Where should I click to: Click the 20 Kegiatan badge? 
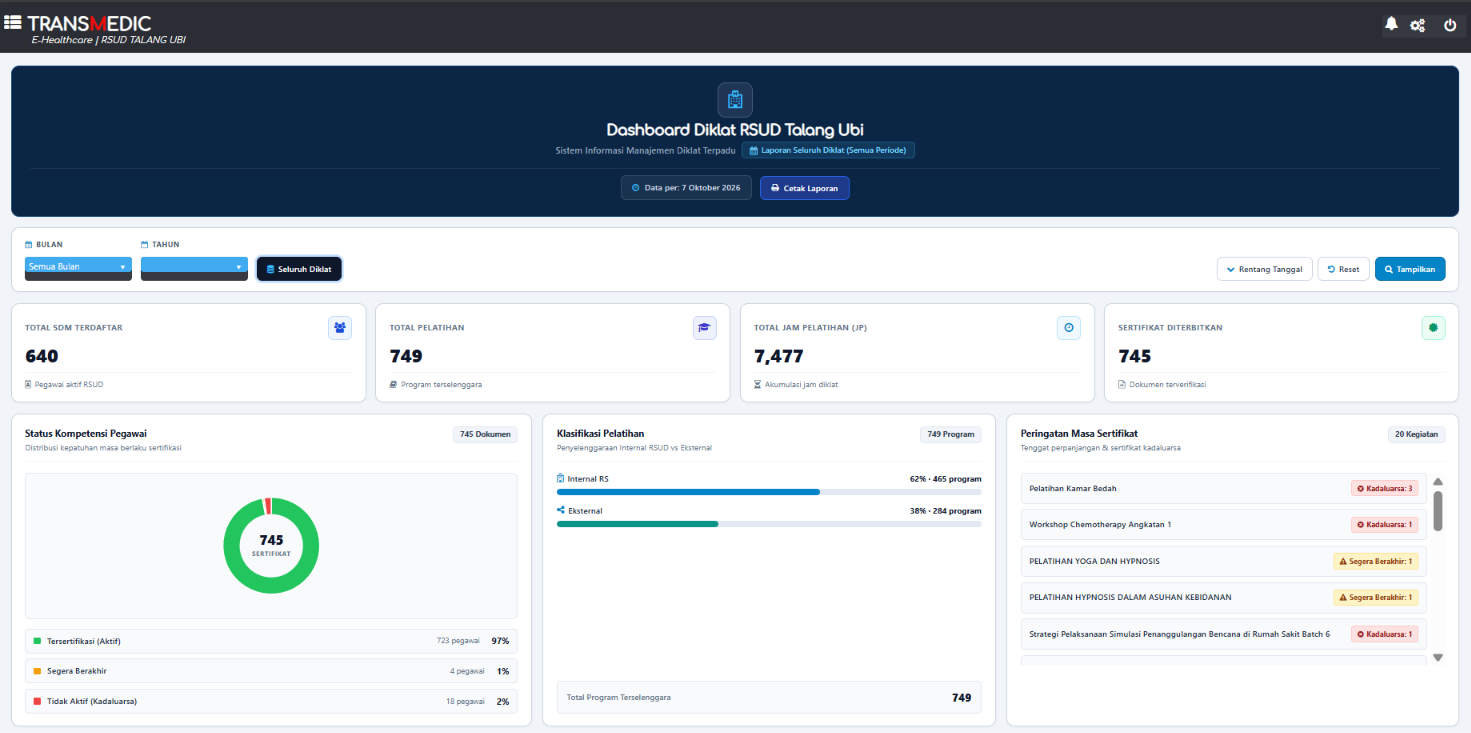1416,434
